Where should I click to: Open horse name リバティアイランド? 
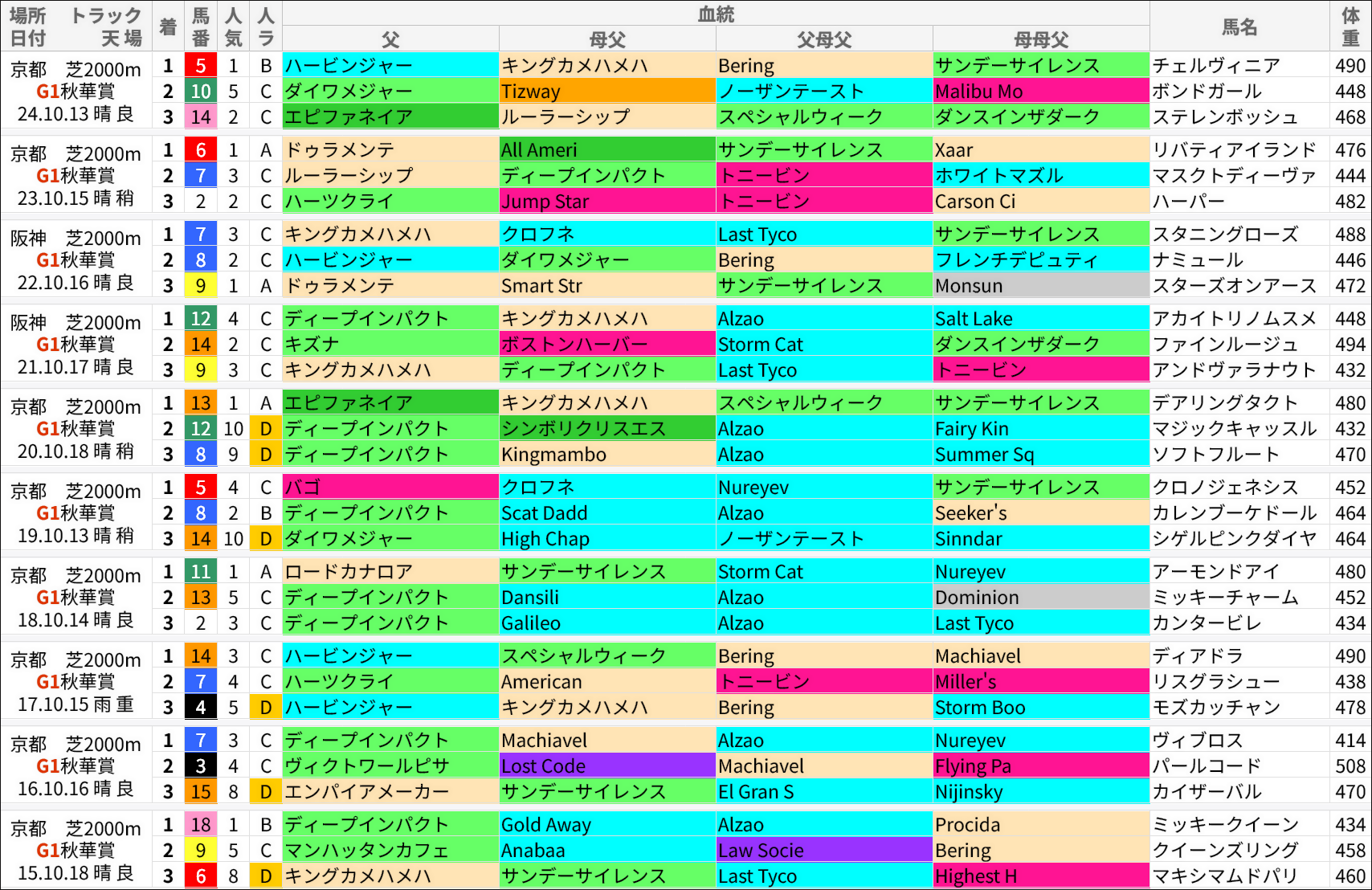(1234, 150)
